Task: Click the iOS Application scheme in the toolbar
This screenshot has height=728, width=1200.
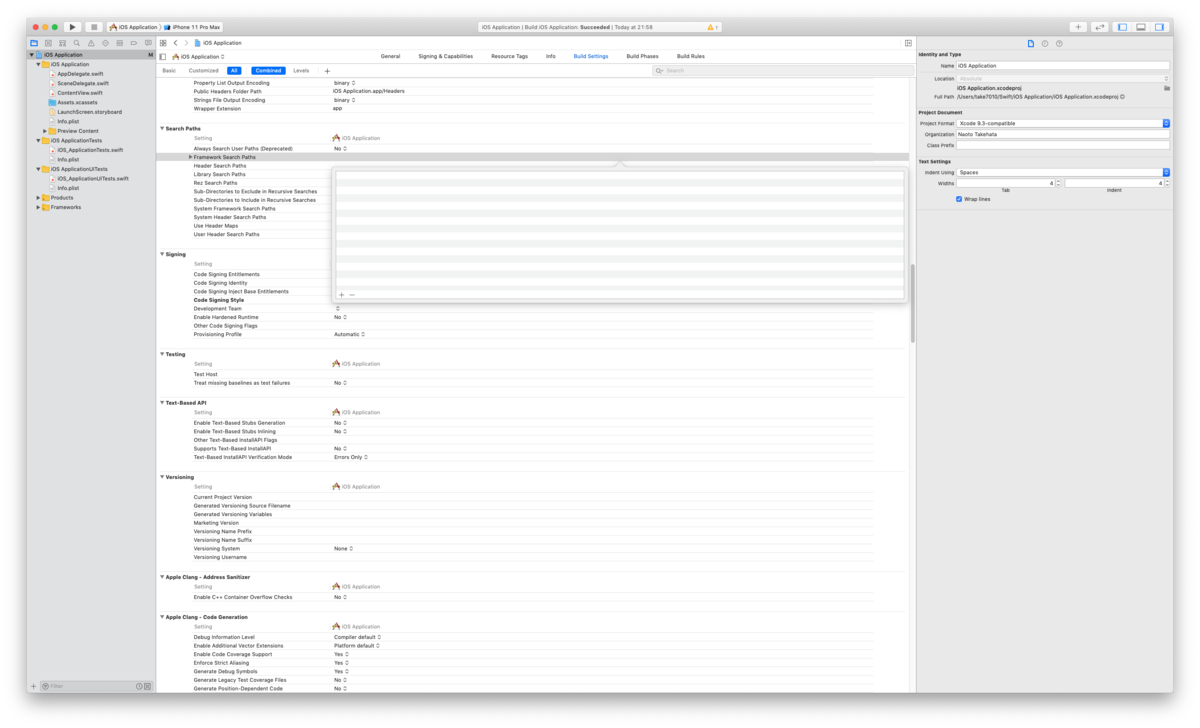Action: pyautogui.click(x=133, y=27)
